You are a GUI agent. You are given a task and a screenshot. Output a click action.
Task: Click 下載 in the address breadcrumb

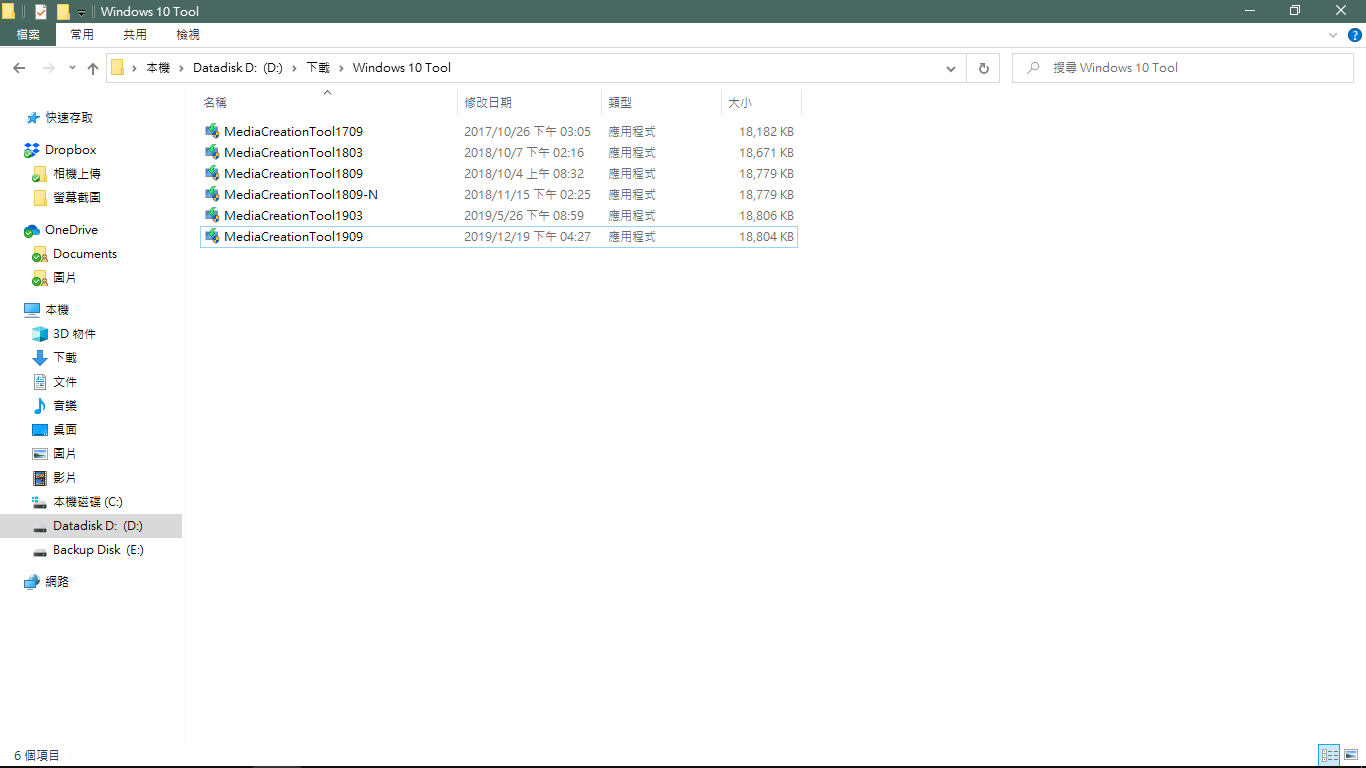point(318,68)
